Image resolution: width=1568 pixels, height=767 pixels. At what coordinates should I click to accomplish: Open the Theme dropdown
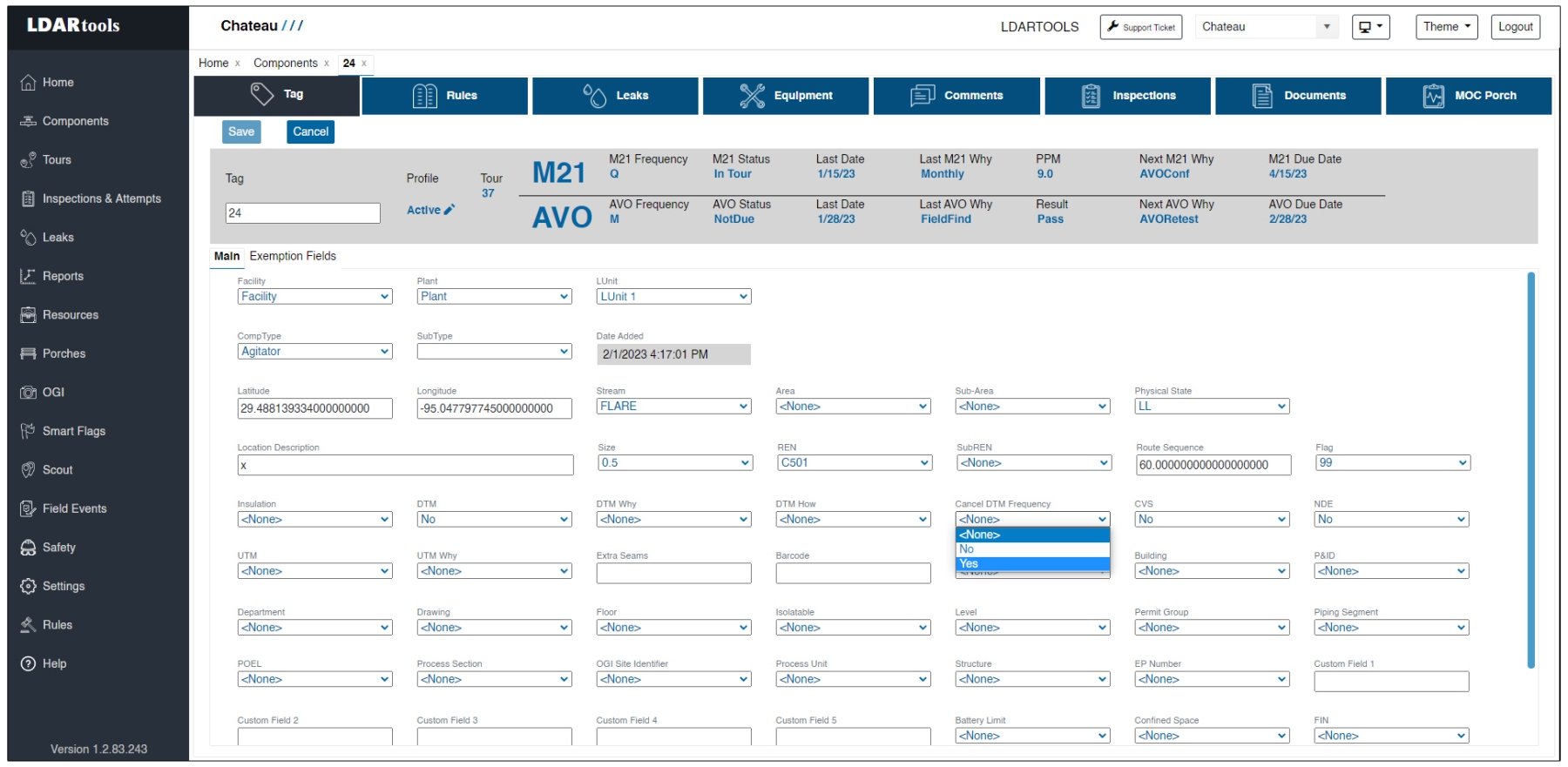coord(1446,27)
